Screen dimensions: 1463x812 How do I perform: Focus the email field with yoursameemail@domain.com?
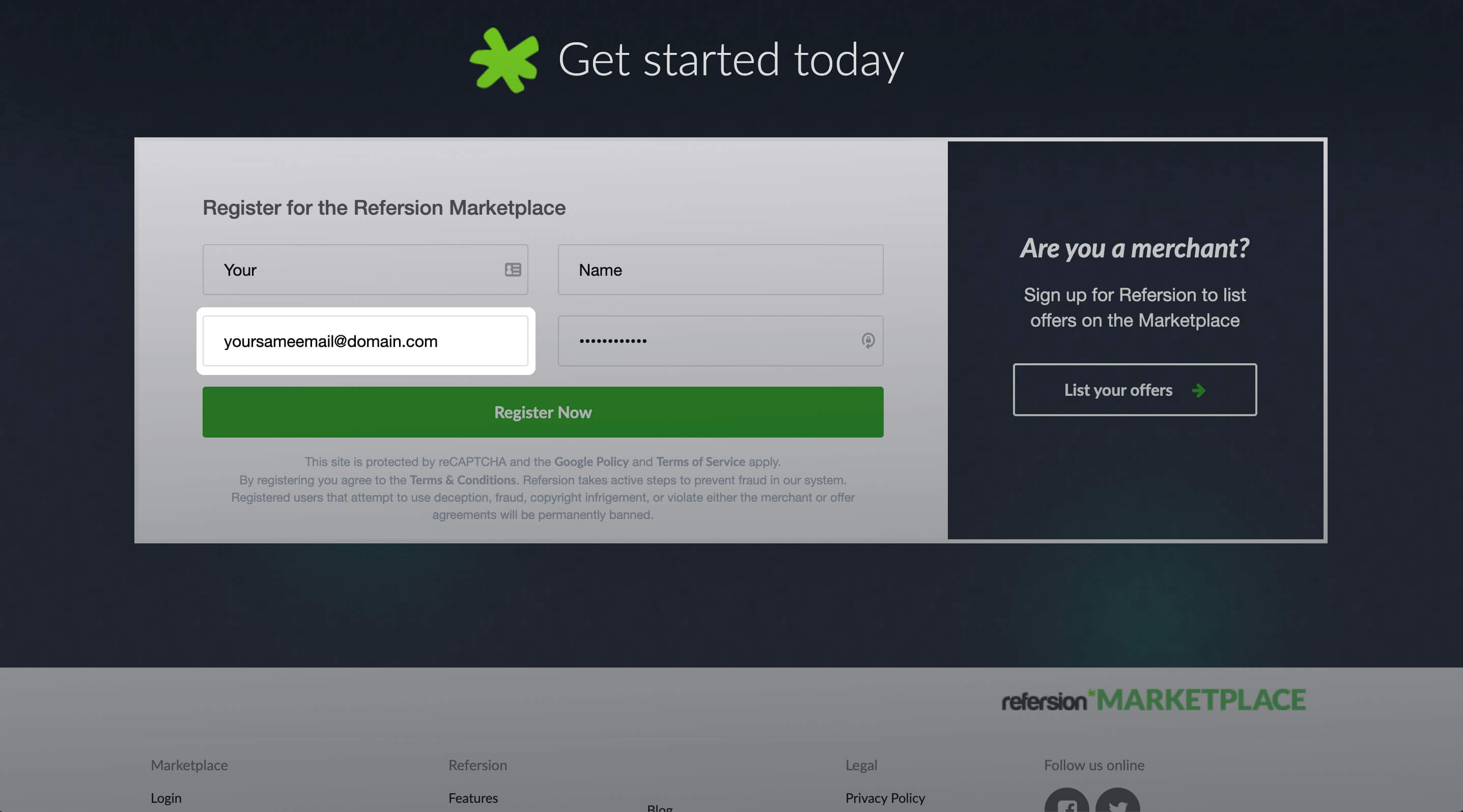point(365,341)
